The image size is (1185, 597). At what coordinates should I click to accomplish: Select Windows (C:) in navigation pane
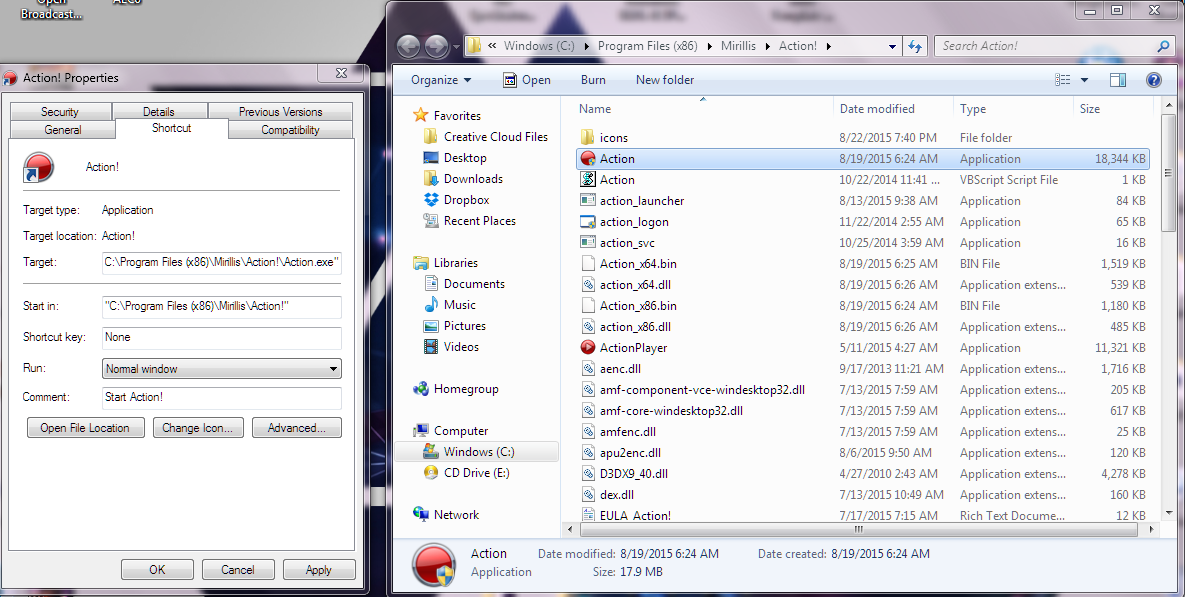478,452
